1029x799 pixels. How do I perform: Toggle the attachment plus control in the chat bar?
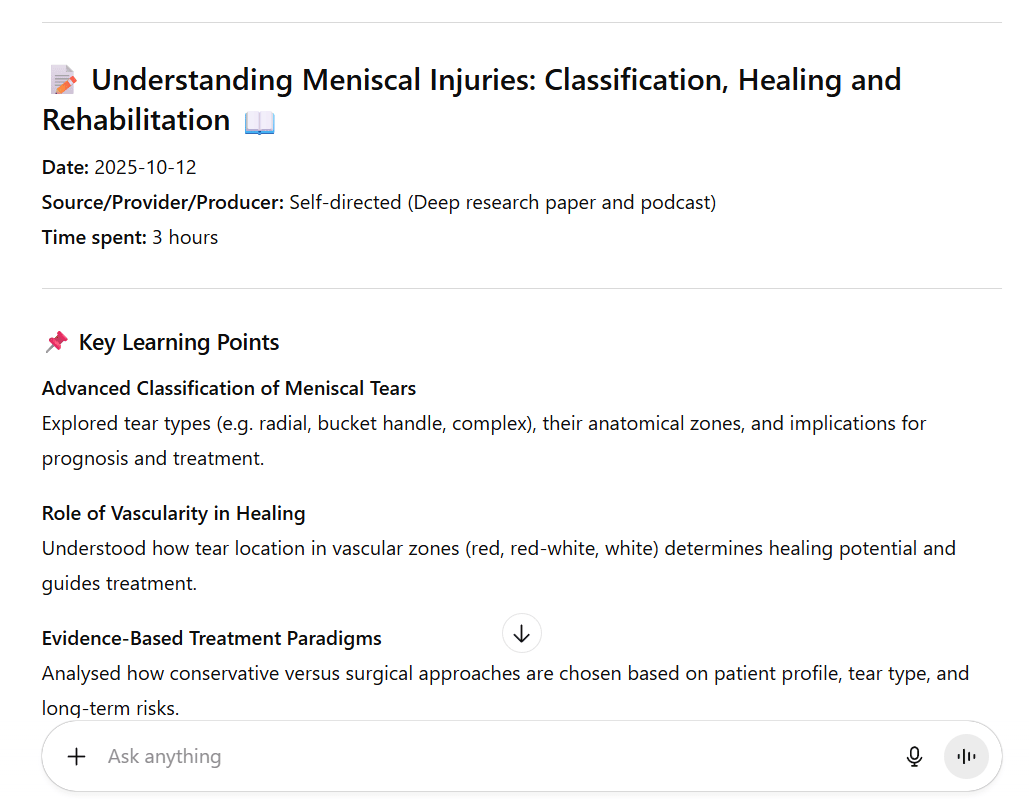pyautogui.click(x=76, y=756)
